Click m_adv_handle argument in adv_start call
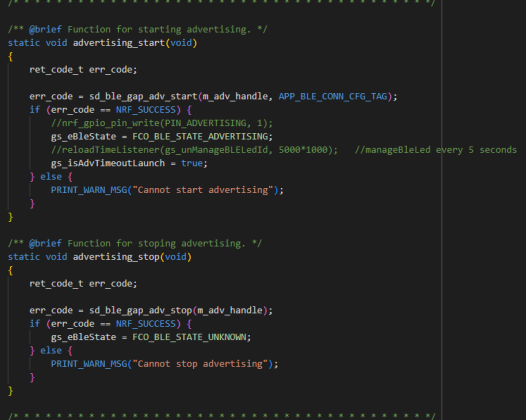526x420 pixels. point(235,97)
